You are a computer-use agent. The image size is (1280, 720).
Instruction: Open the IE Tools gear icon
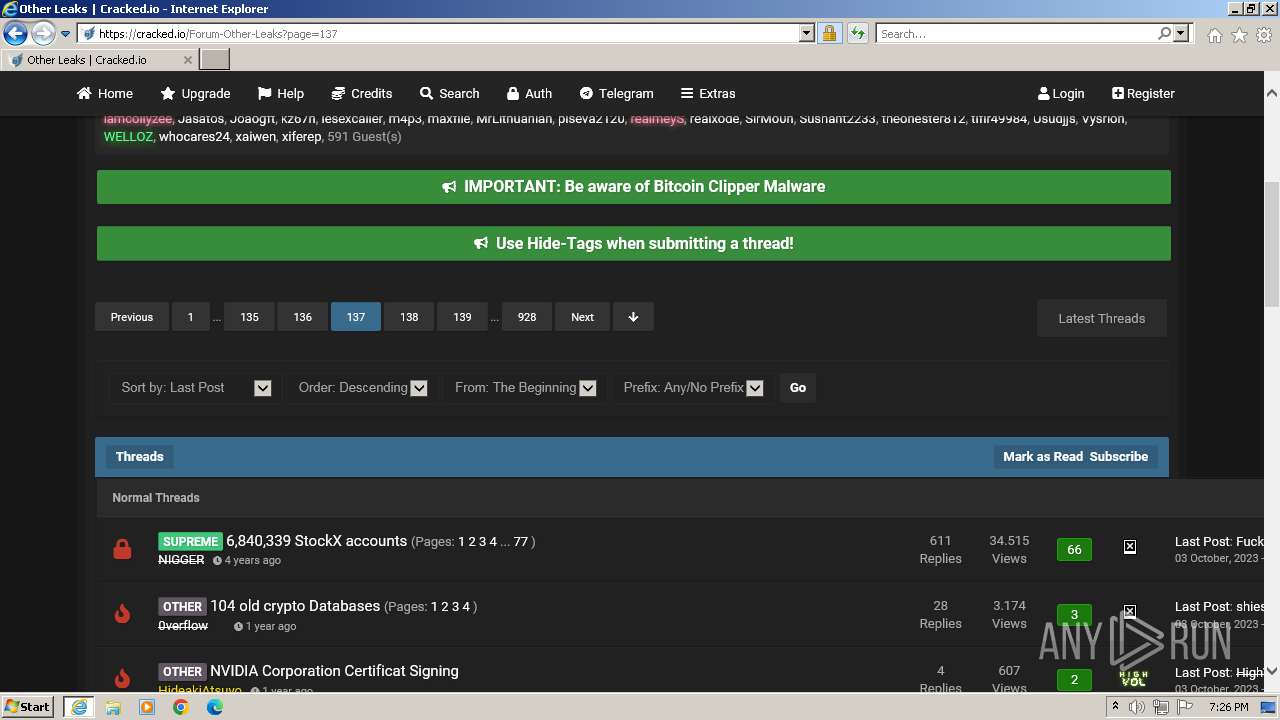point(1264,35)
